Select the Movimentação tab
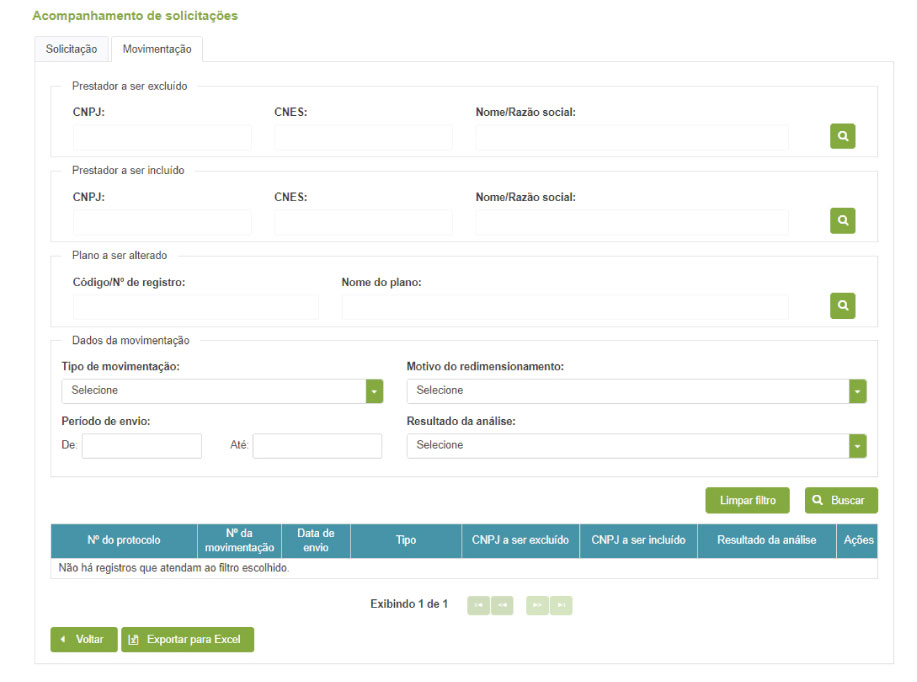The height and width of the screenshot is (682, 917). [x=157, y=49]
